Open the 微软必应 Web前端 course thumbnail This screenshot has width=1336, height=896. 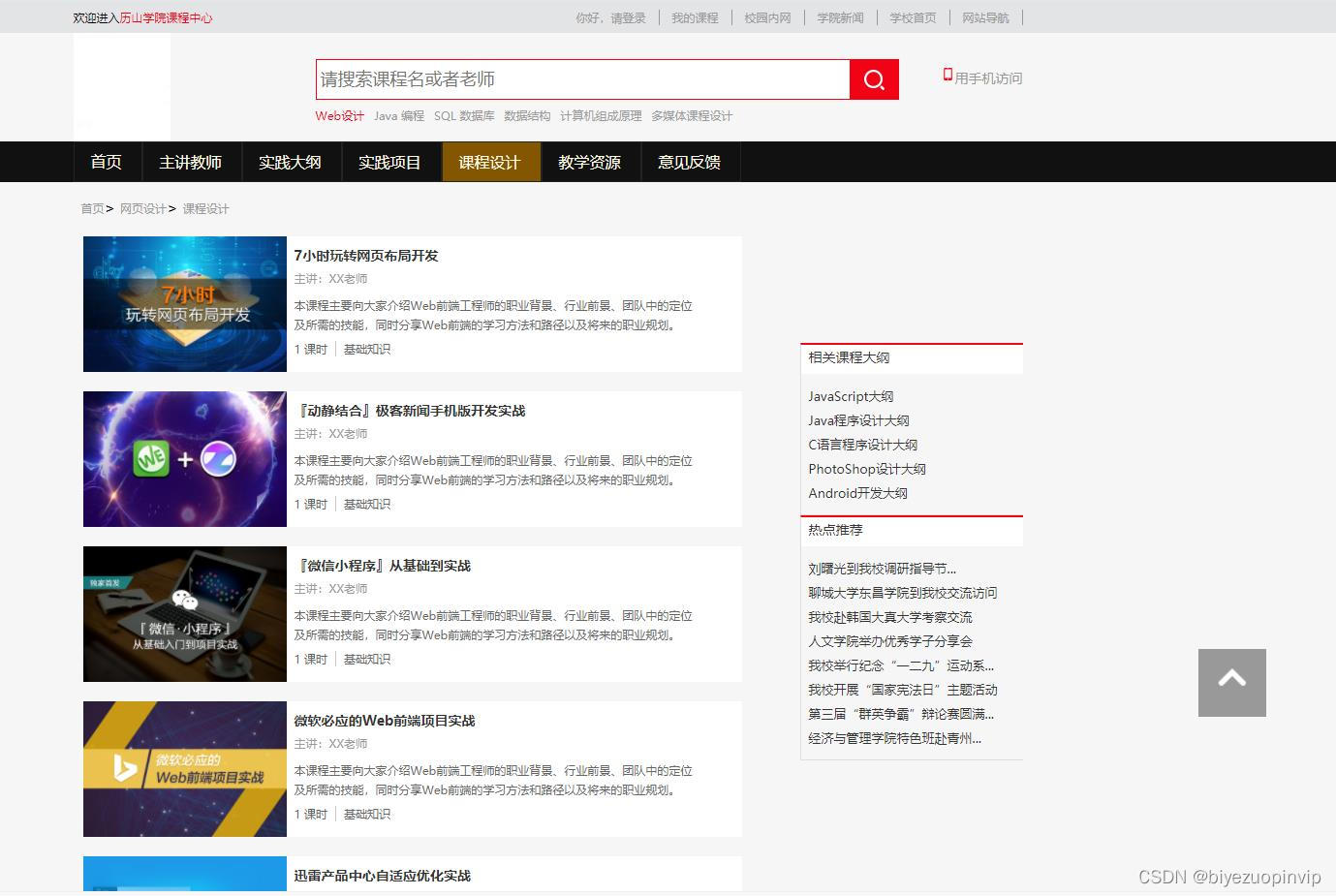click(185, 769)
